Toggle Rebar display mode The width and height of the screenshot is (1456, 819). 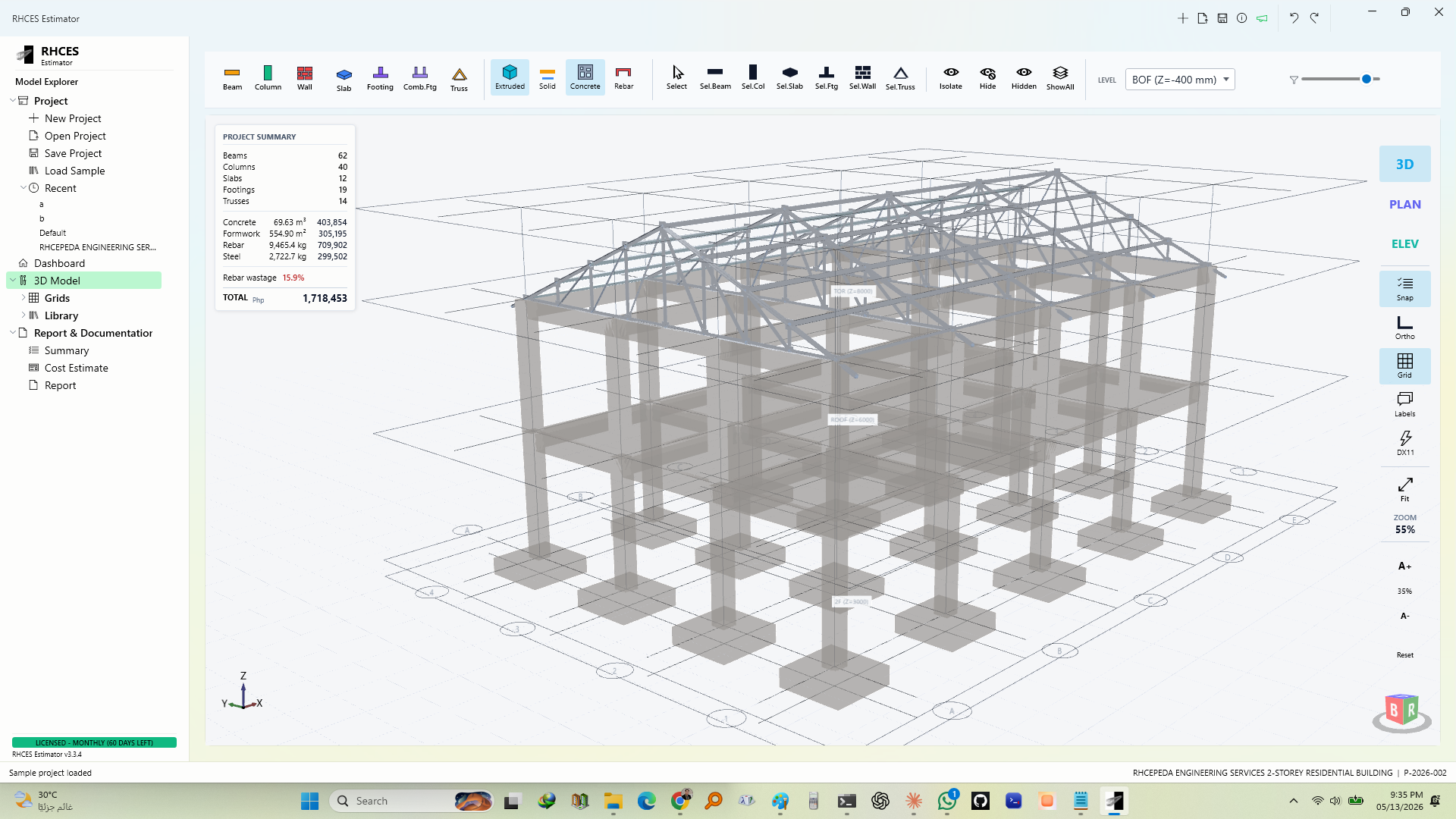click(623, 78)
